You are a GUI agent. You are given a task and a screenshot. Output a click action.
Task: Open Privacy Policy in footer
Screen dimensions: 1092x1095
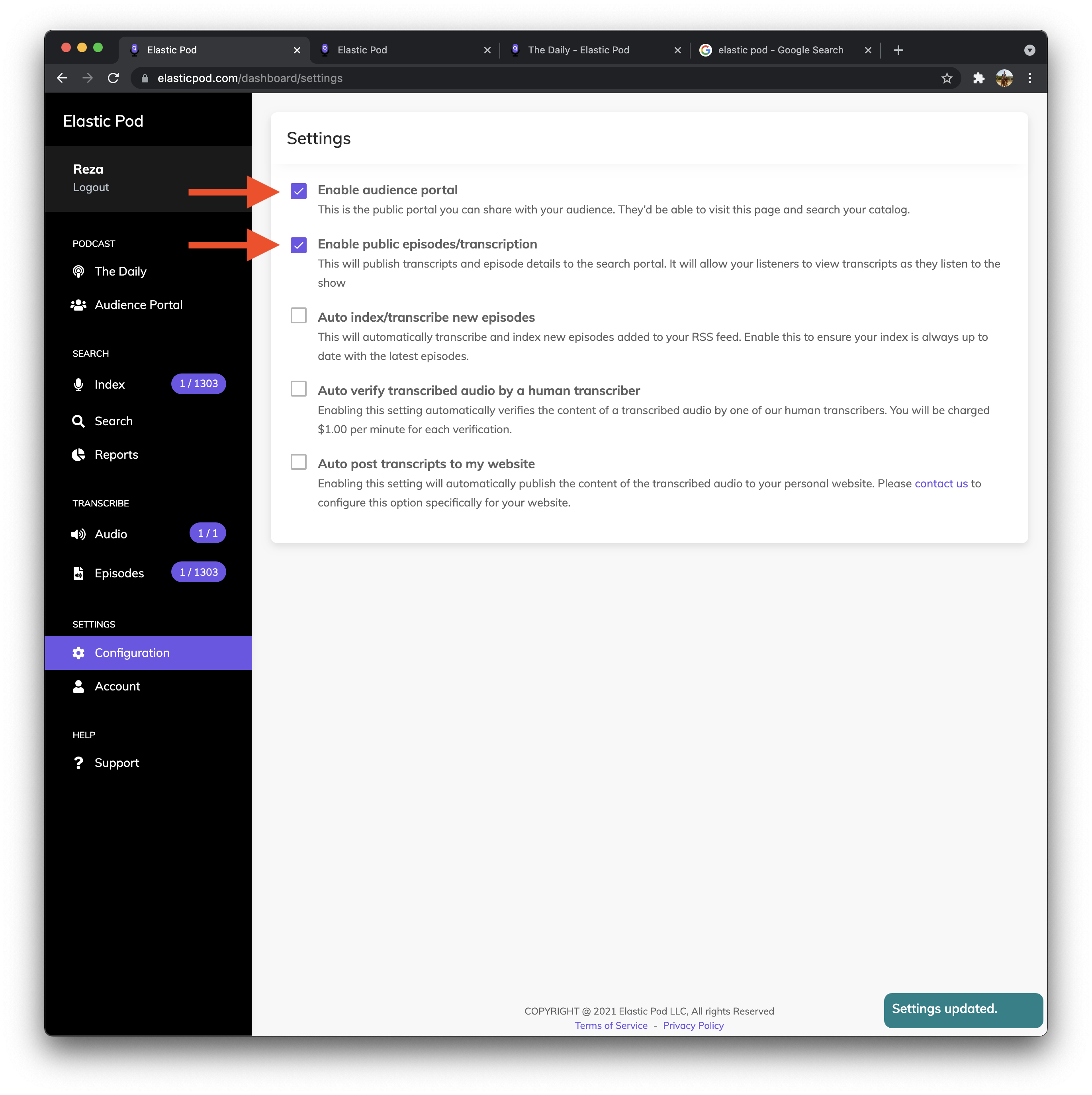[693, 1025]
